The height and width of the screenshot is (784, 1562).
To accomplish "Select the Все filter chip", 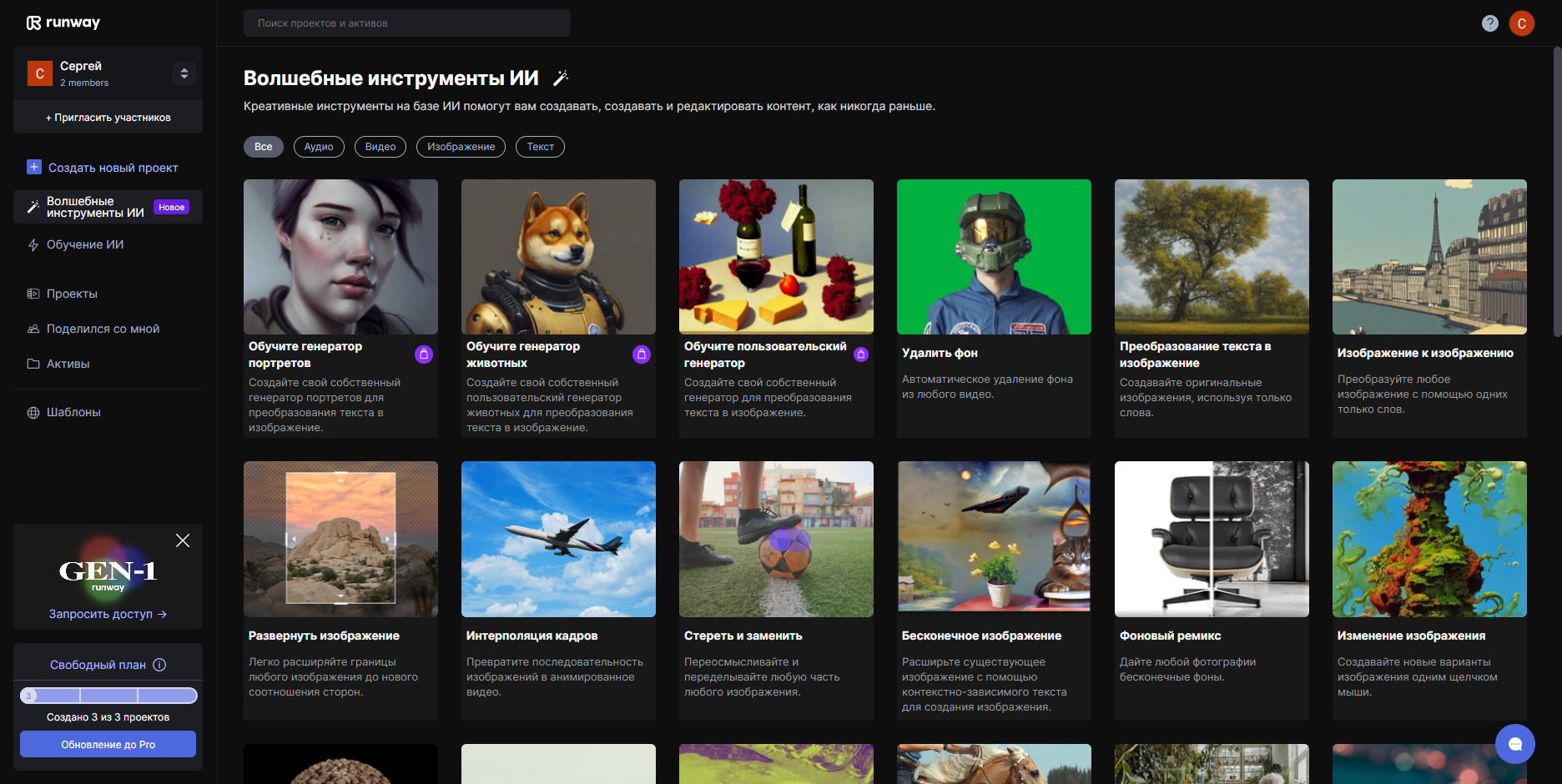I will click(263, 147).
